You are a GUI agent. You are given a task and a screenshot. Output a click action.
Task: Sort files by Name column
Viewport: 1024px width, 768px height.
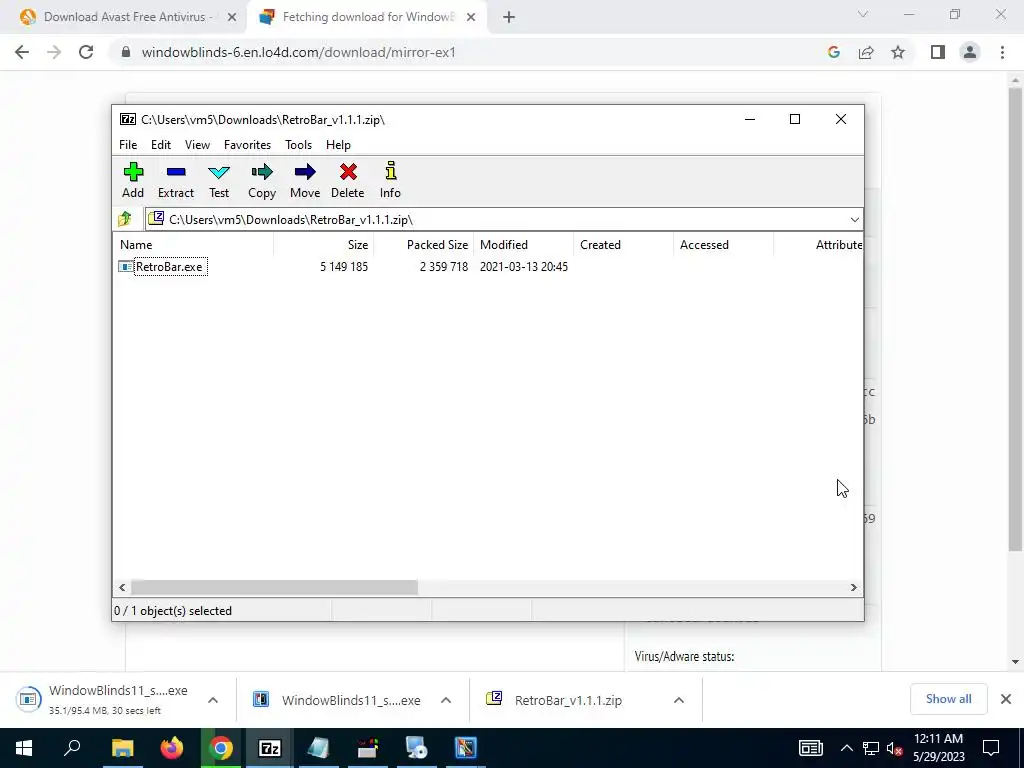click(193, 245)
